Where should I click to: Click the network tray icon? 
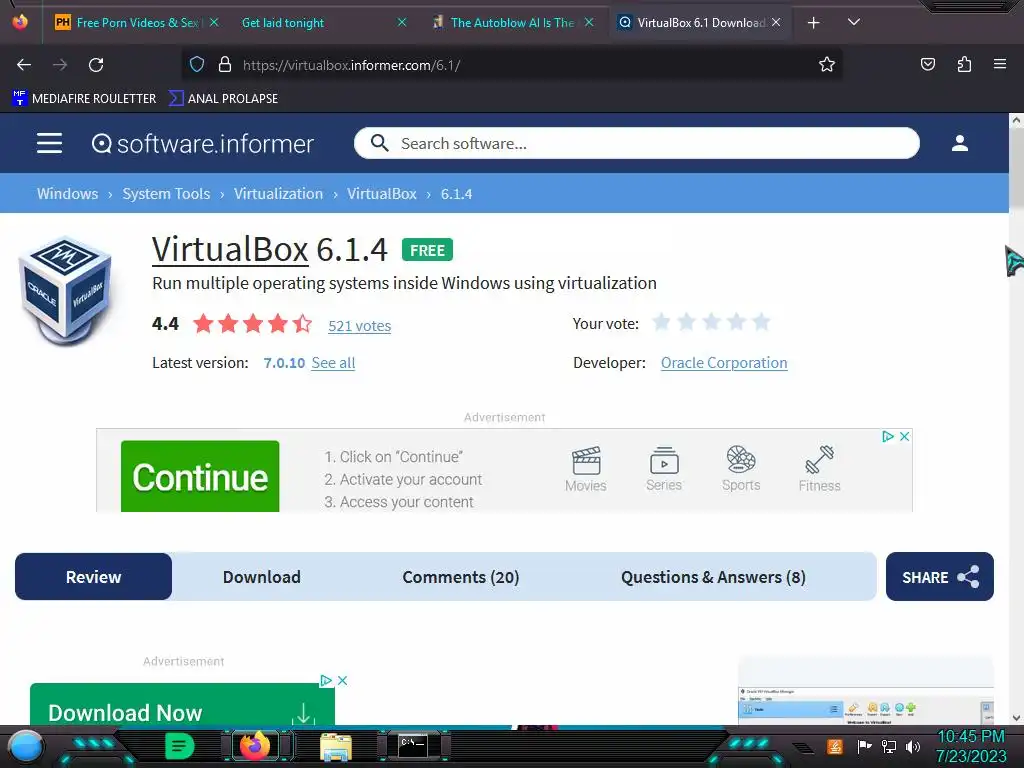[x=888, y=746]
